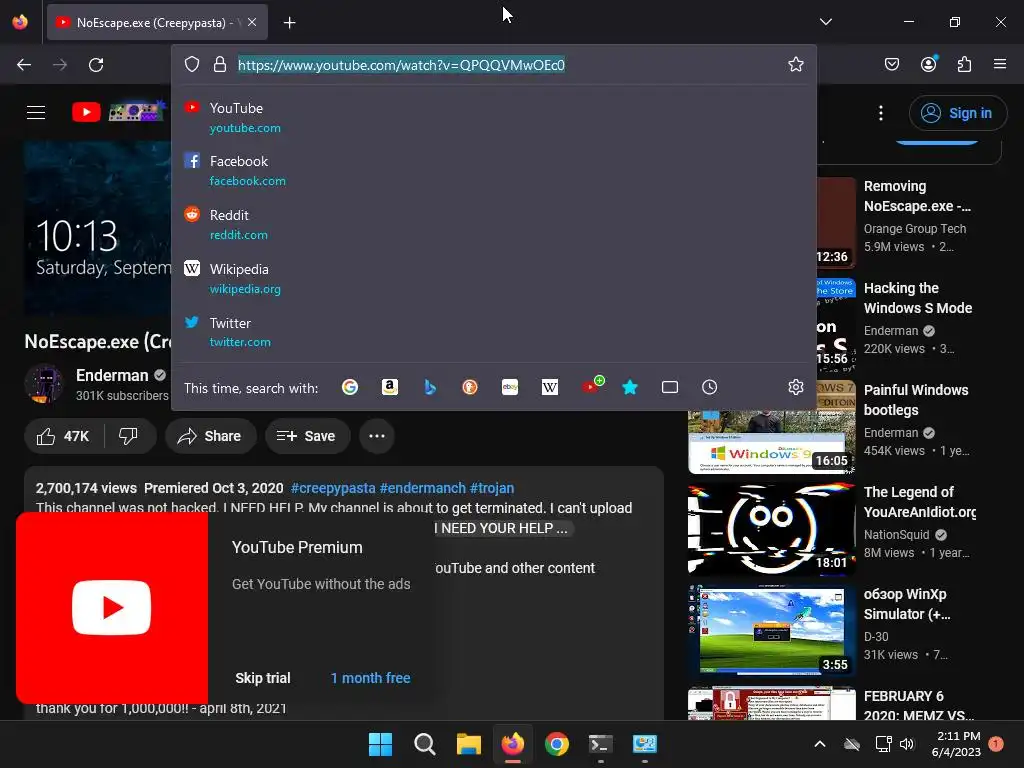
Task: Select Reddit suggestion in URL dropdown
Action: tap(494, 225)
